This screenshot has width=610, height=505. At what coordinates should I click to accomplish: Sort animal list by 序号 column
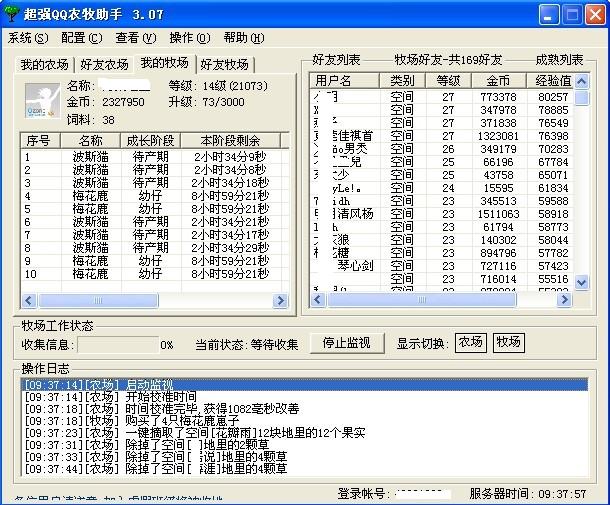(40, 140)
